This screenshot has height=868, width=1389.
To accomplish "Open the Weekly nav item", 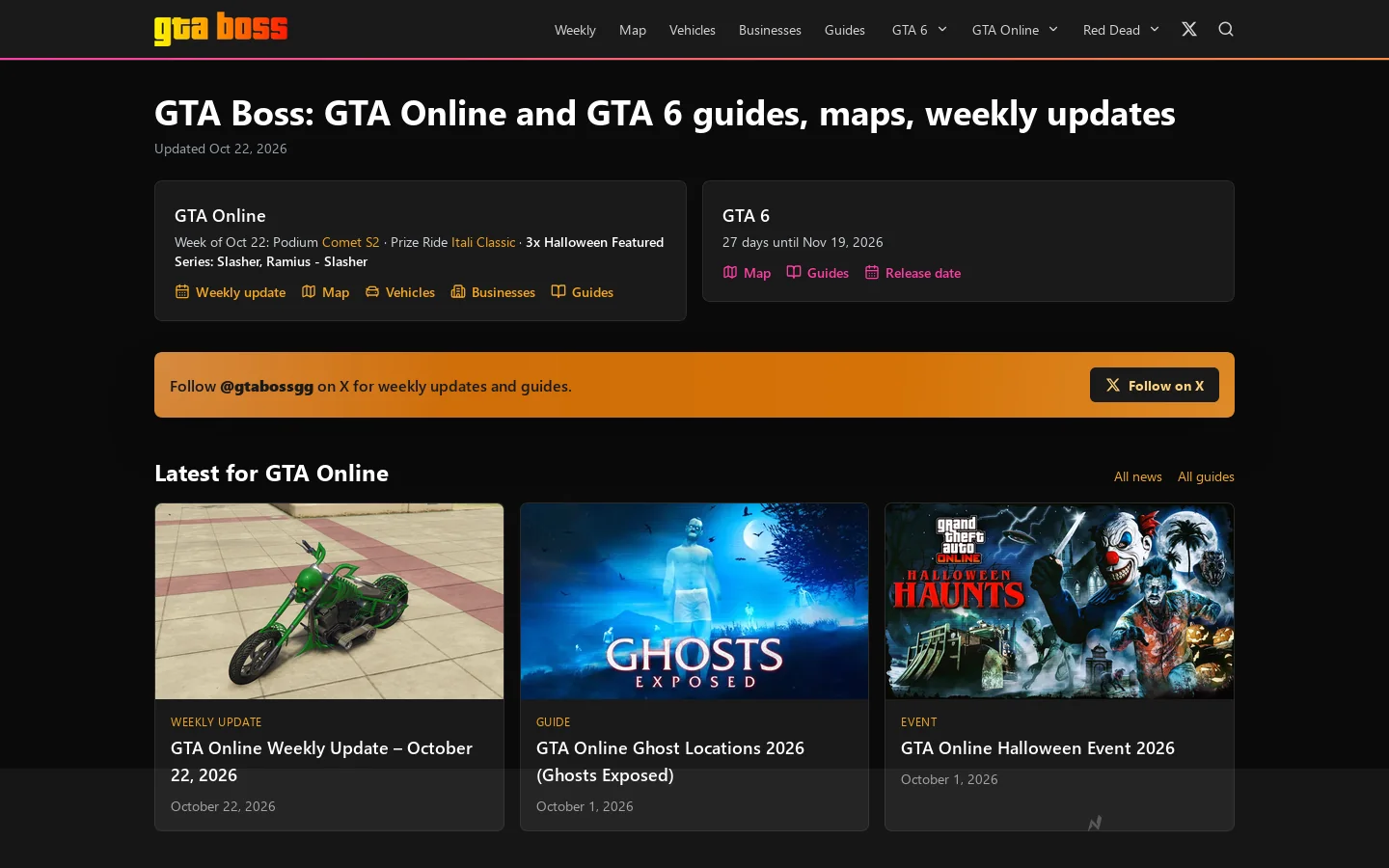I will click(575, 30).
